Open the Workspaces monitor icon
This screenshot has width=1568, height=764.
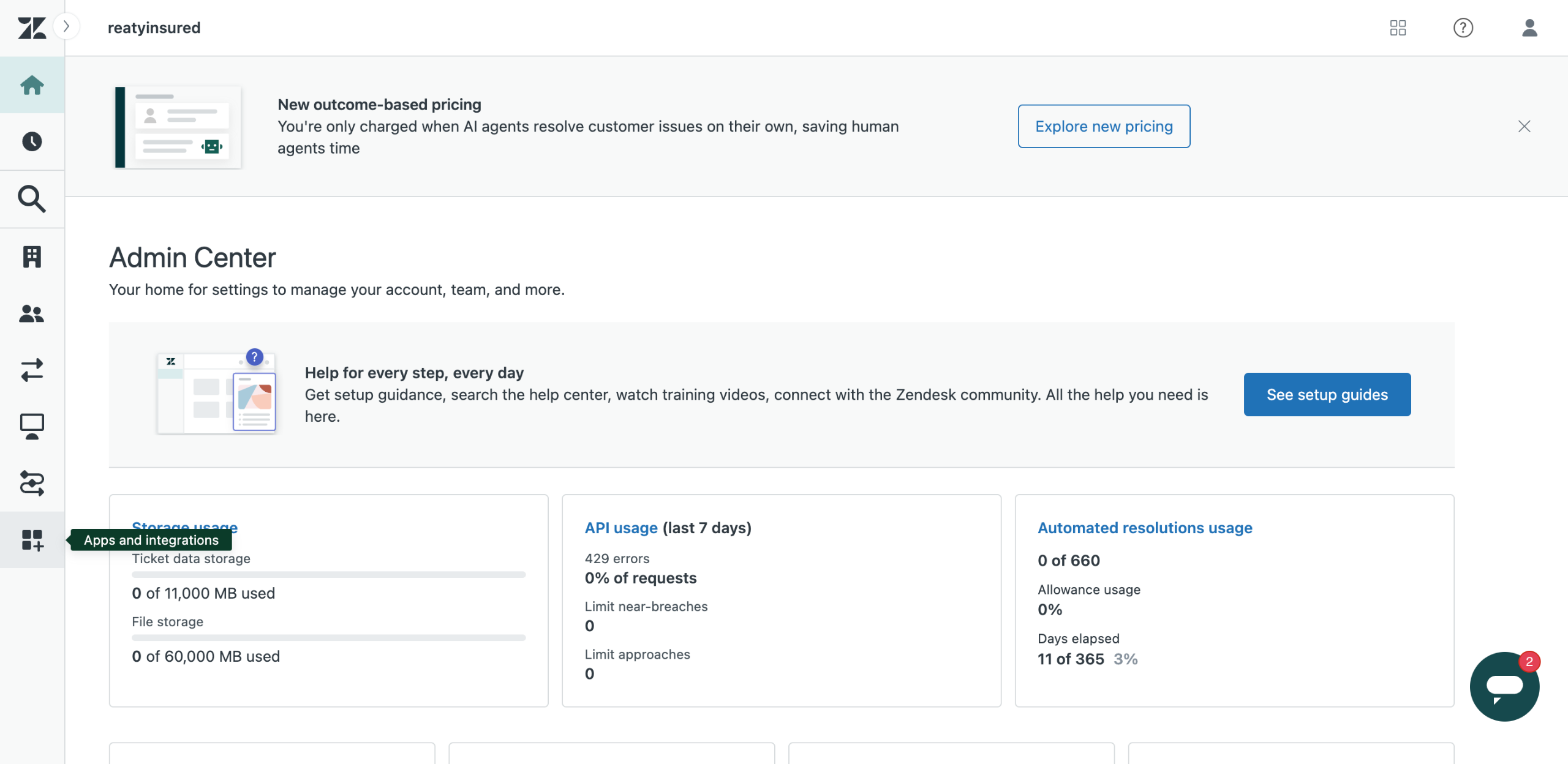click(32, 427)
